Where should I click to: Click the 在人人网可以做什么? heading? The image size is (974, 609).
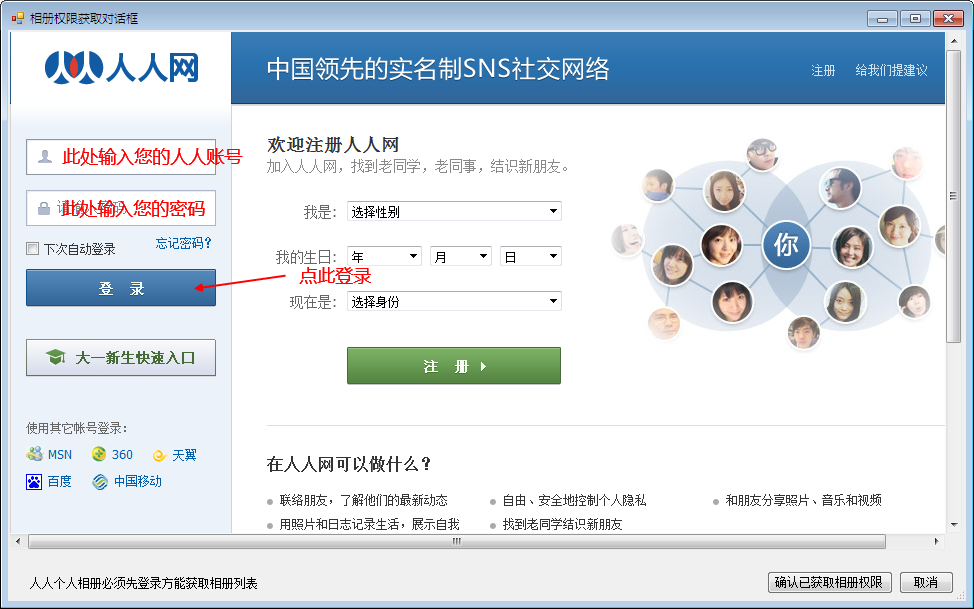pyautogui.click(x=348, y=464)
